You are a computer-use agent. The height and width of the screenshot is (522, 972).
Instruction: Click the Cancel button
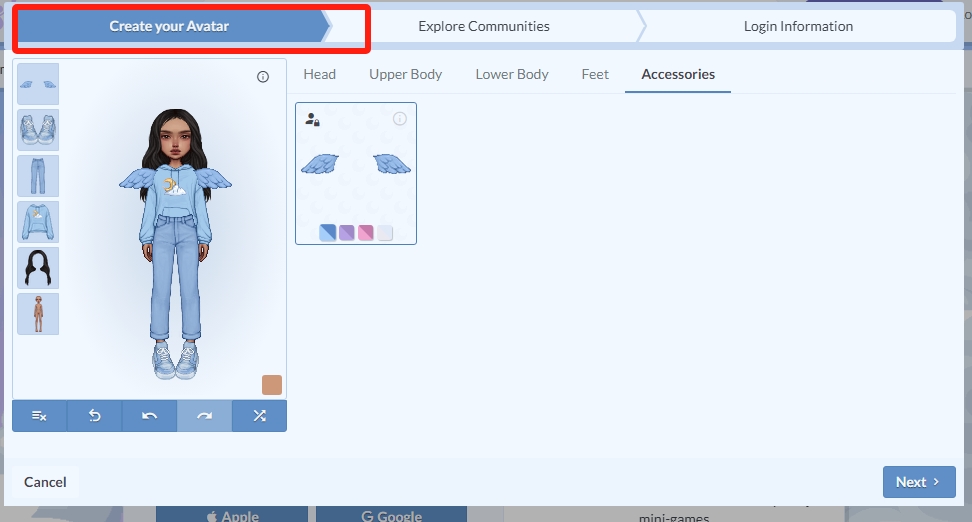point(45,482)
